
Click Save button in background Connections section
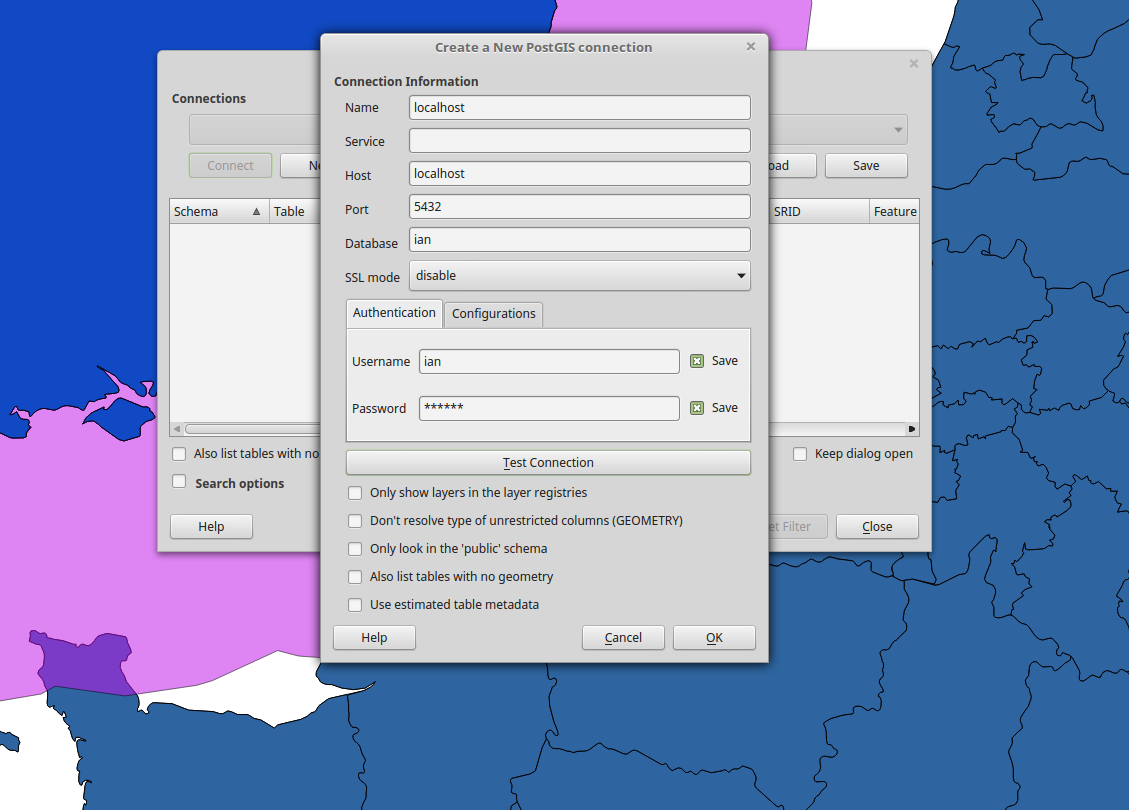(x=866, y=166)
